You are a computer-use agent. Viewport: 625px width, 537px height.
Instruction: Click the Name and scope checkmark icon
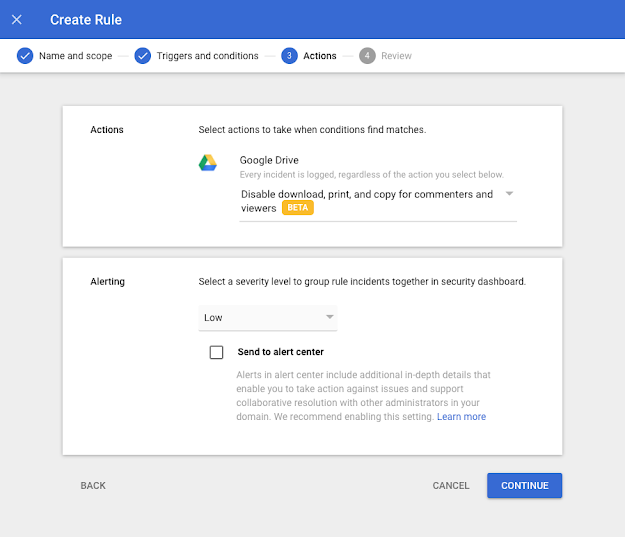25,56
